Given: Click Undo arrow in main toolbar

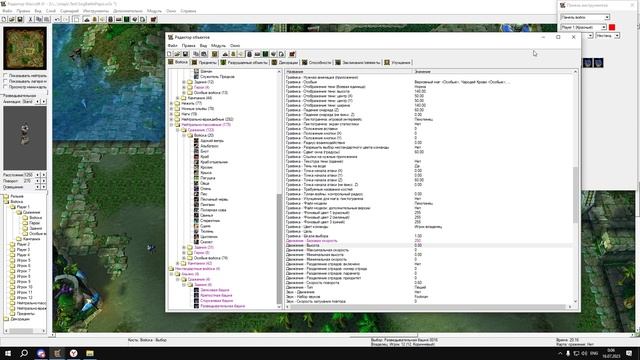Looking at the screenshot, I should 57,20.
